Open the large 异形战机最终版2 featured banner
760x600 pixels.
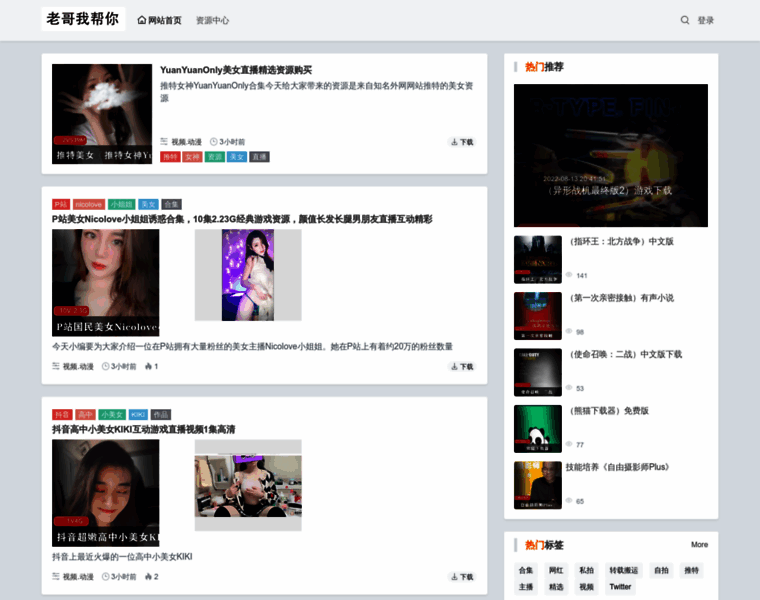click(x=611, y=155)
